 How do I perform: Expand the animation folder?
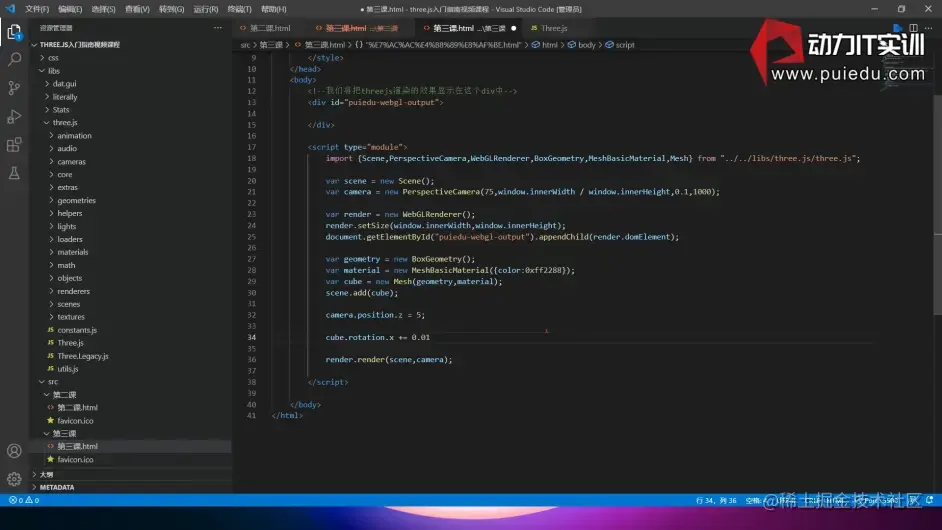74,136
